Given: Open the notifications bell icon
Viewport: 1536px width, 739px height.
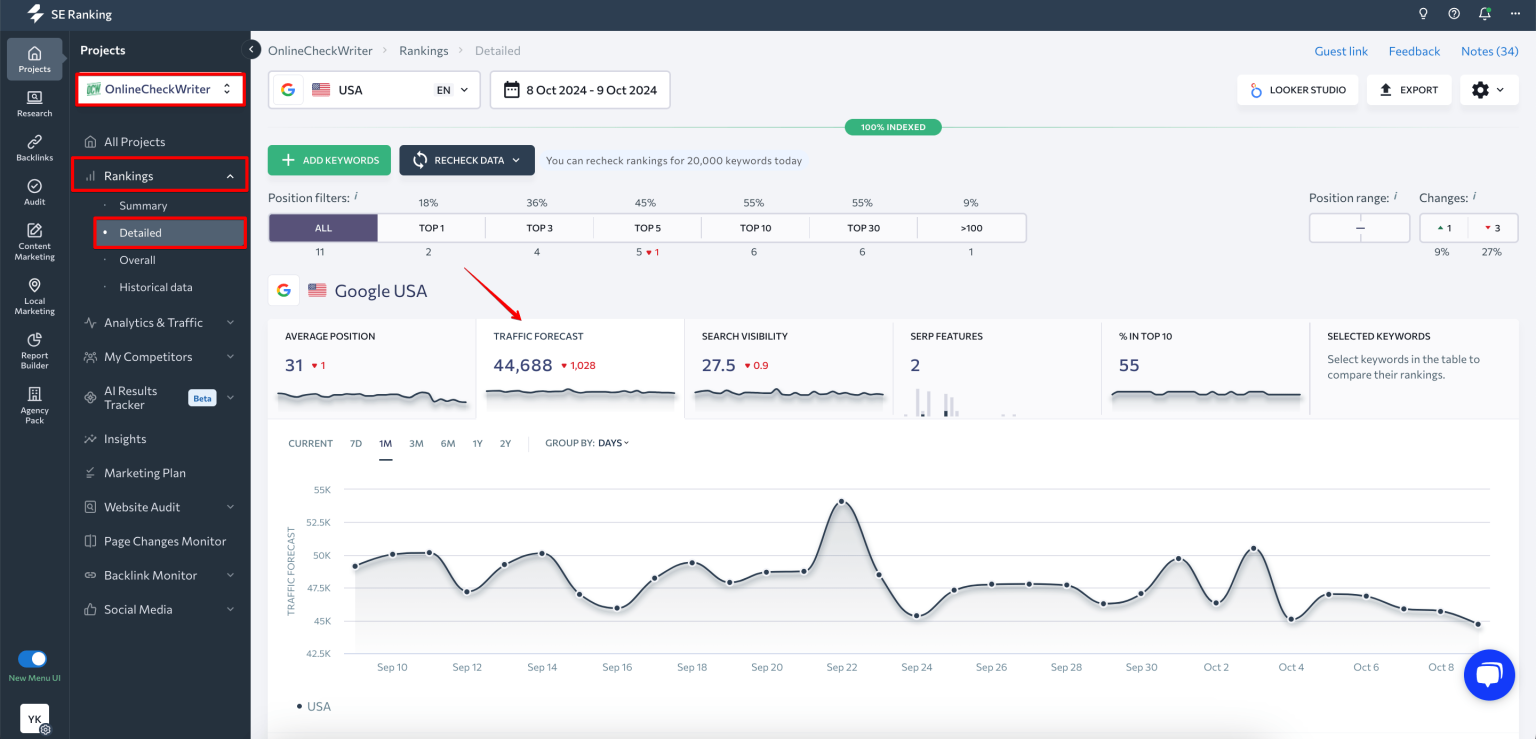Looking at the screenshot, I should coord(1485,14).
